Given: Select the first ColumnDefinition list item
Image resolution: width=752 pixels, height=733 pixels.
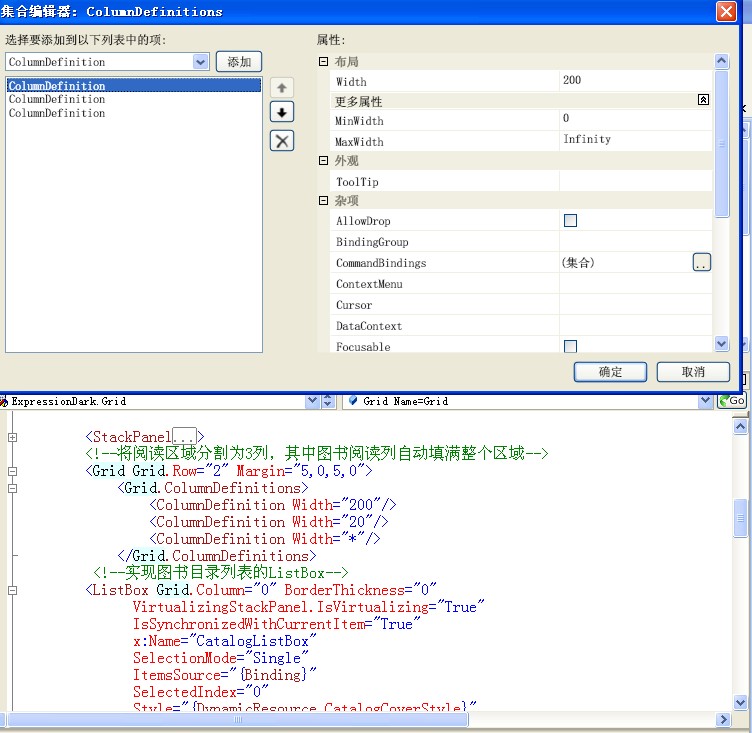Looking at the screenshot, I should (134, 85).
